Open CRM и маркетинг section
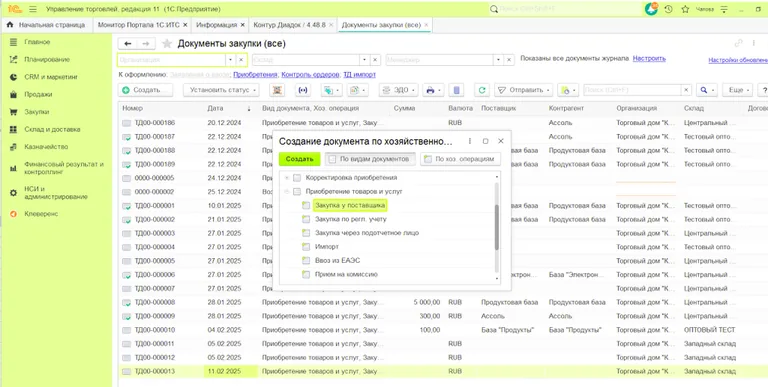768x387 pixels. pos(51,77)
